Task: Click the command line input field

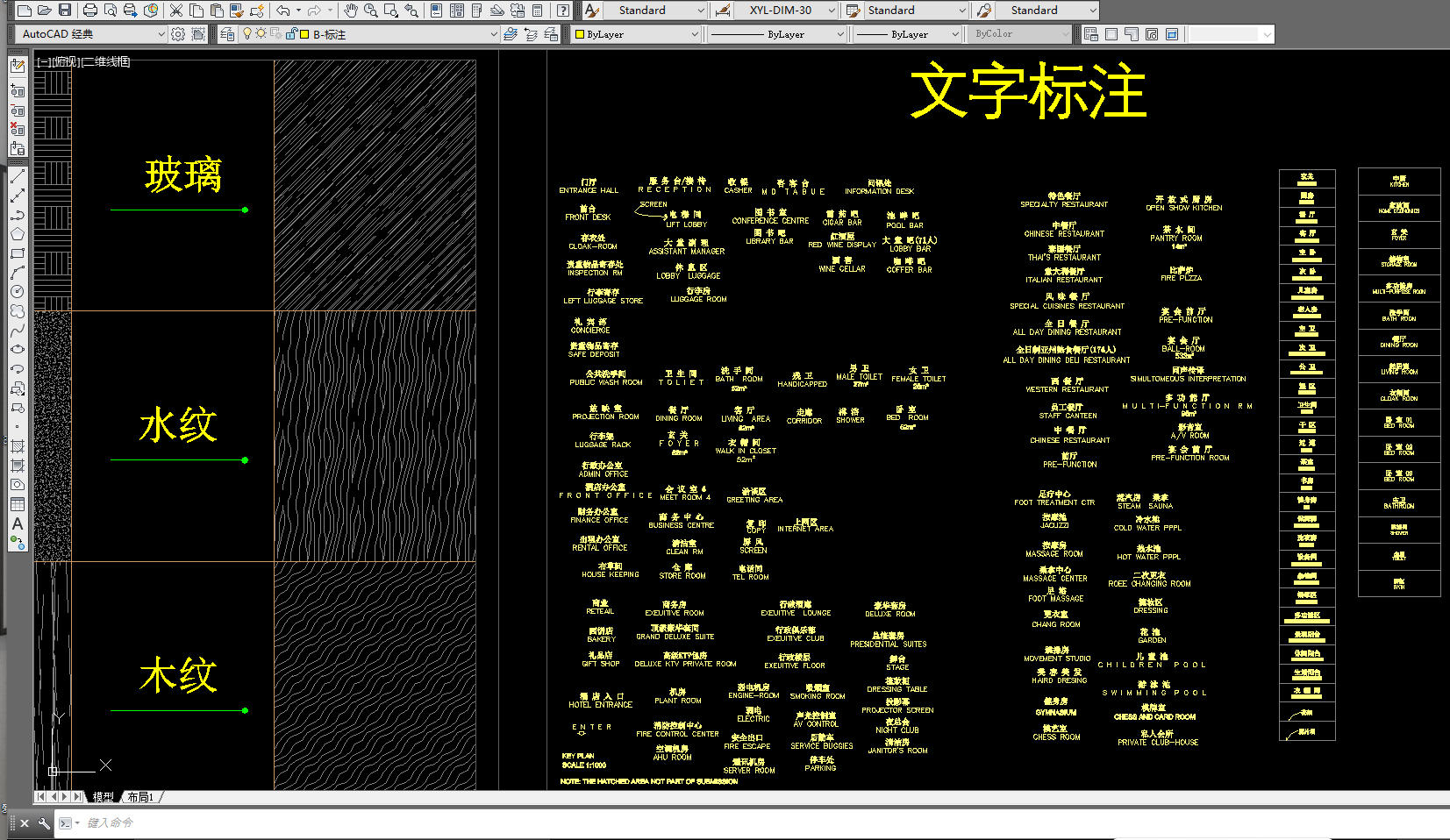Action: coord(526,822)
